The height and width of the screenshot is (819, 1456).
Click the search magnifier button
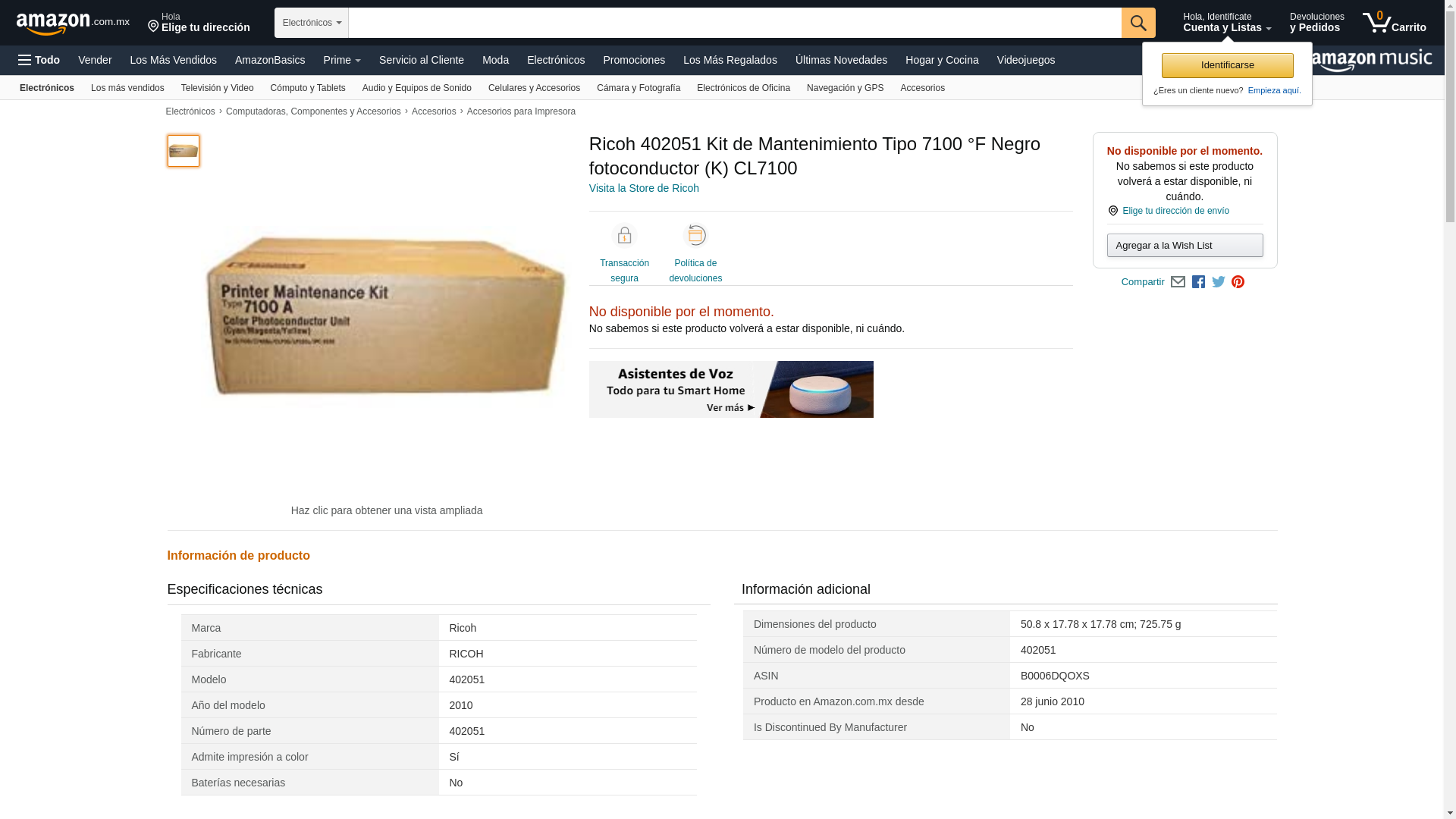tap(1138, 23)
